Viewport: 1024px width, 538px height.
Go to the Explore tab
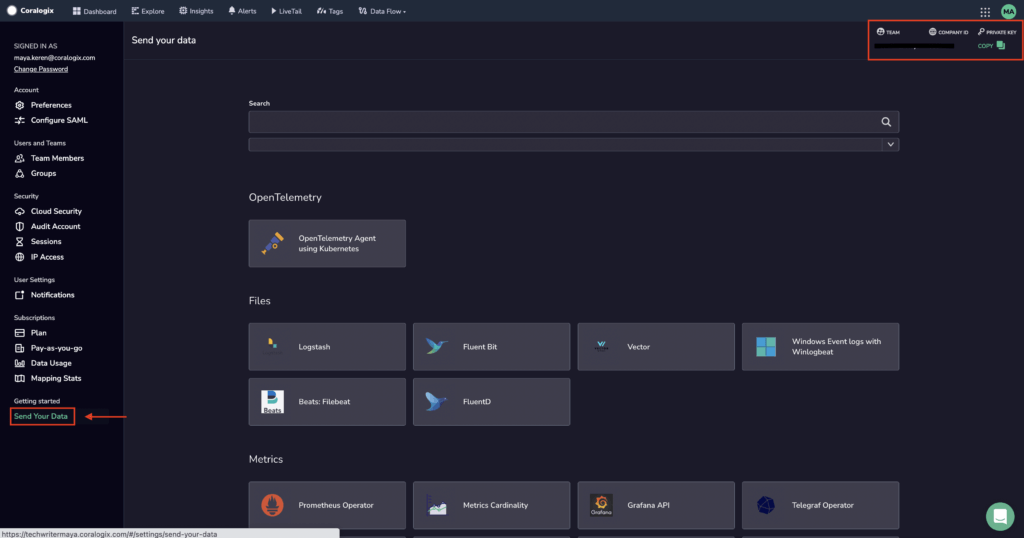(x=148, y=11)
